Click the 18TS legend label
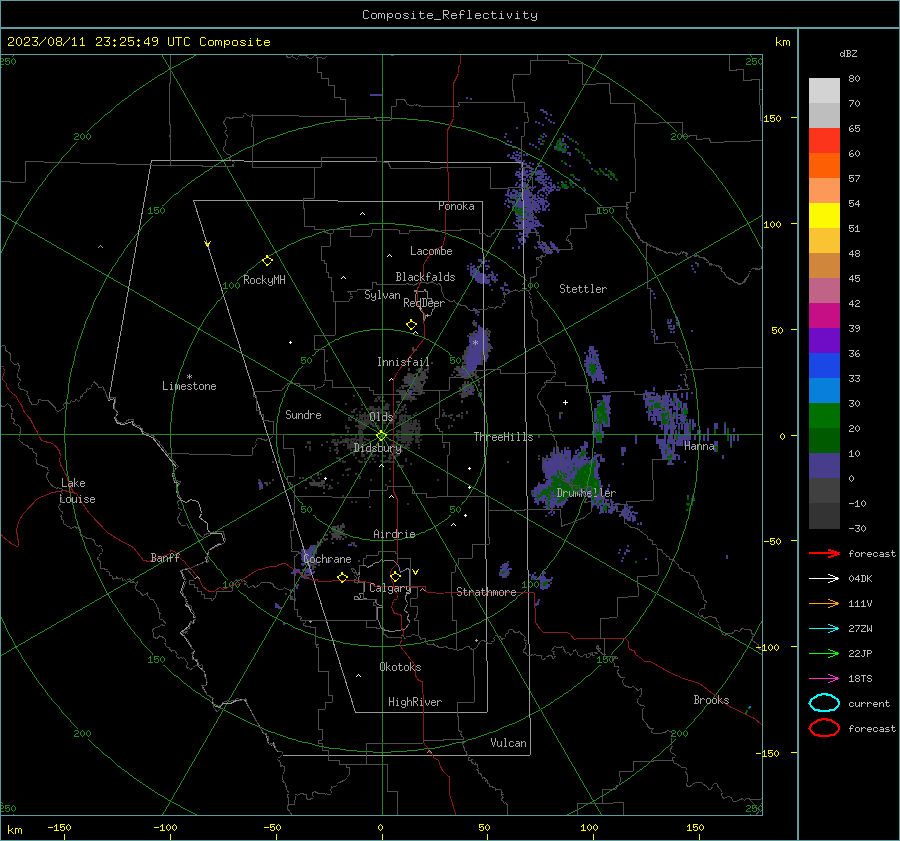 coord(860,679)
